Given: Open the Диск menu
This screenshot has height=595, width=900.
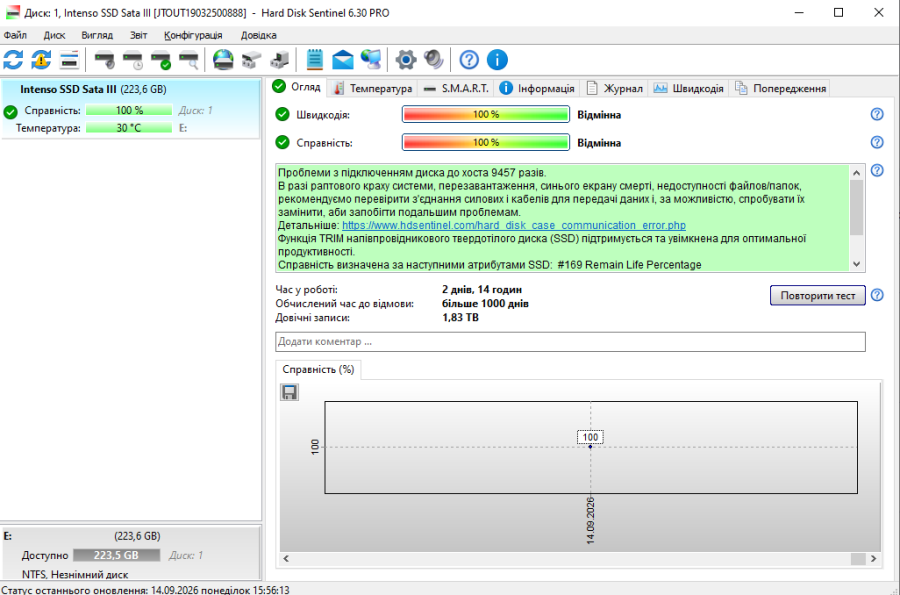Looking at the screenshot, I should pos(55,35).
